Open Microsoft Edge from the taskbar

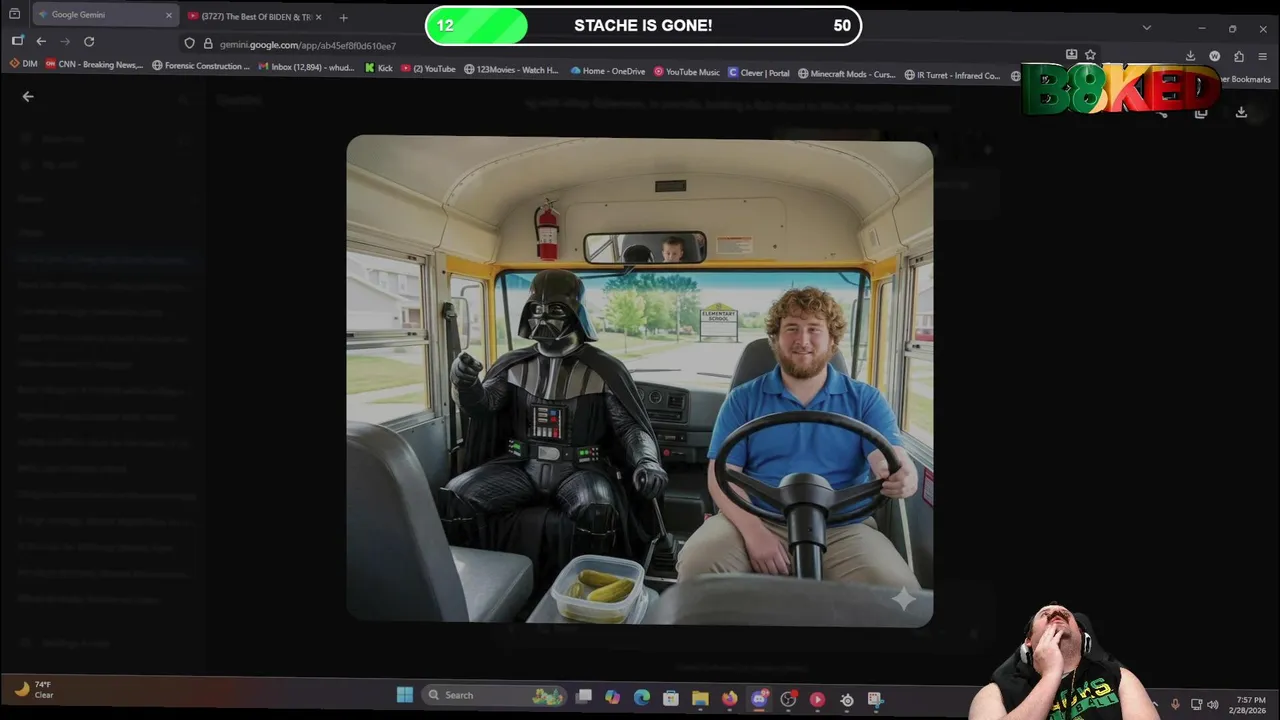[x=641, y=697]
